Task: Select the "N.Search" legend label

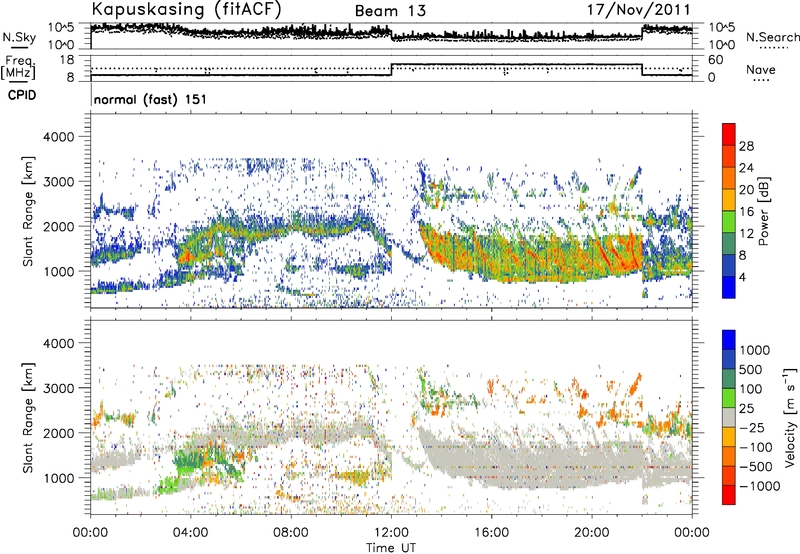Action: 772,37
